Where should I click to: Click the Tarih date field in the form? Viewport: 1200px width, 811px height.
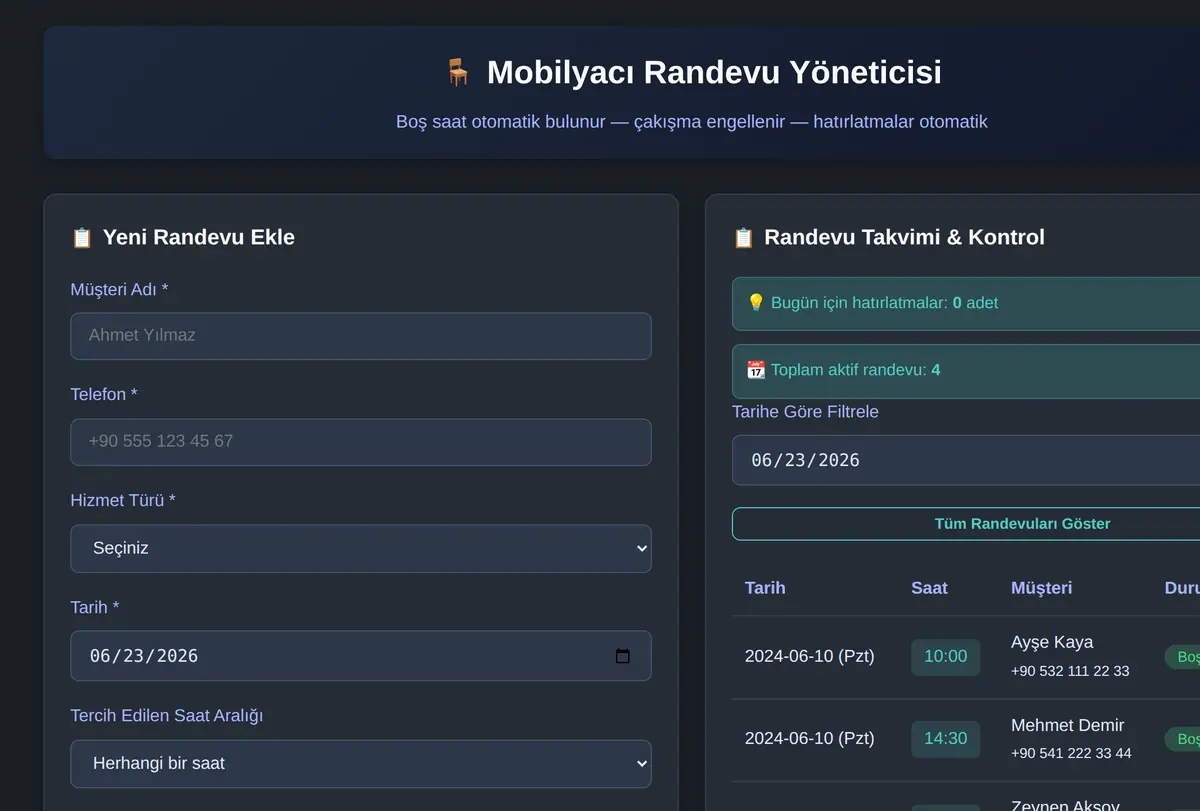click(x=360, y=656)
